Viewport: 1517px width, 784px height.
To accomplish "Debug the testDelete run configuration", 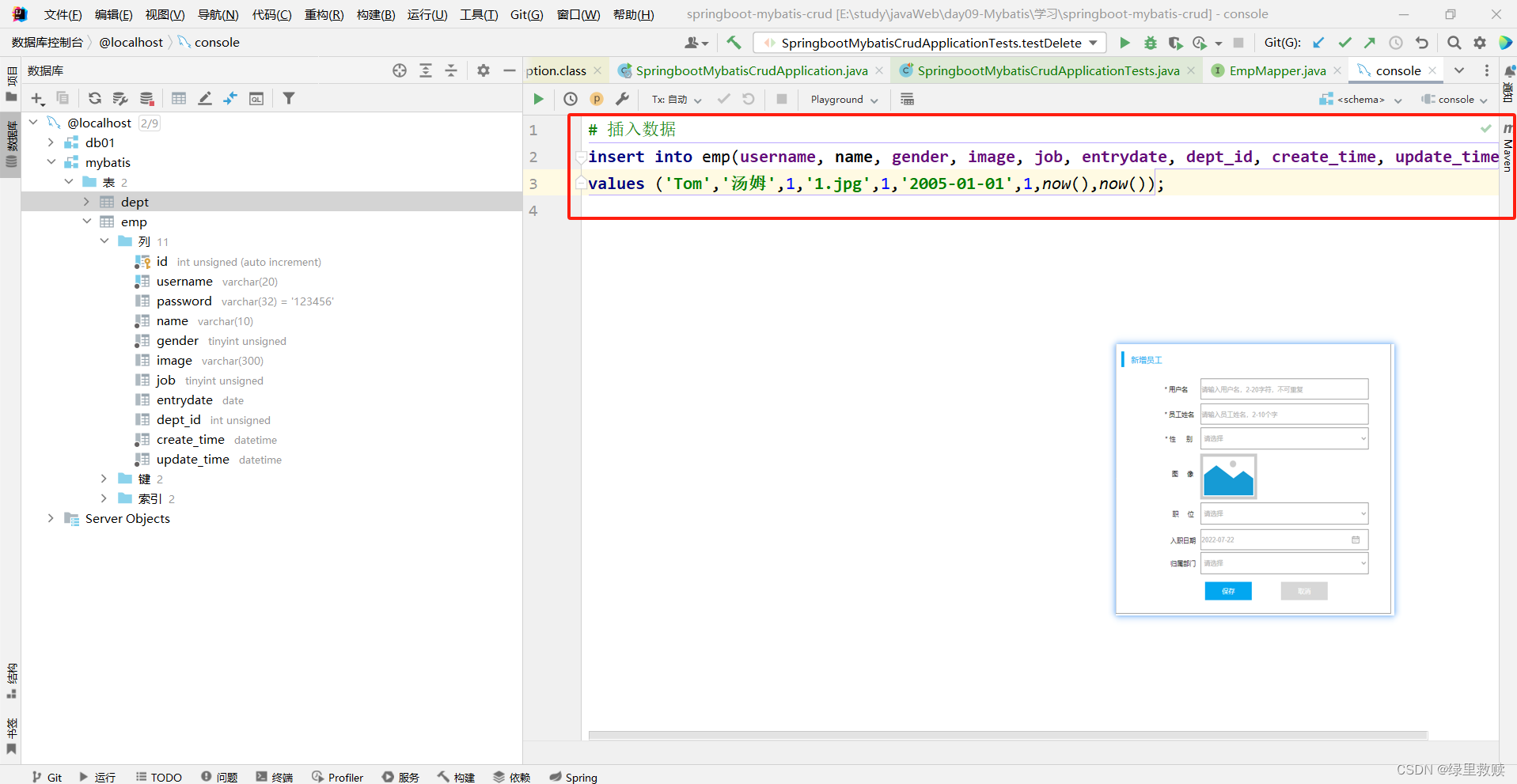I will [1151, 43].
